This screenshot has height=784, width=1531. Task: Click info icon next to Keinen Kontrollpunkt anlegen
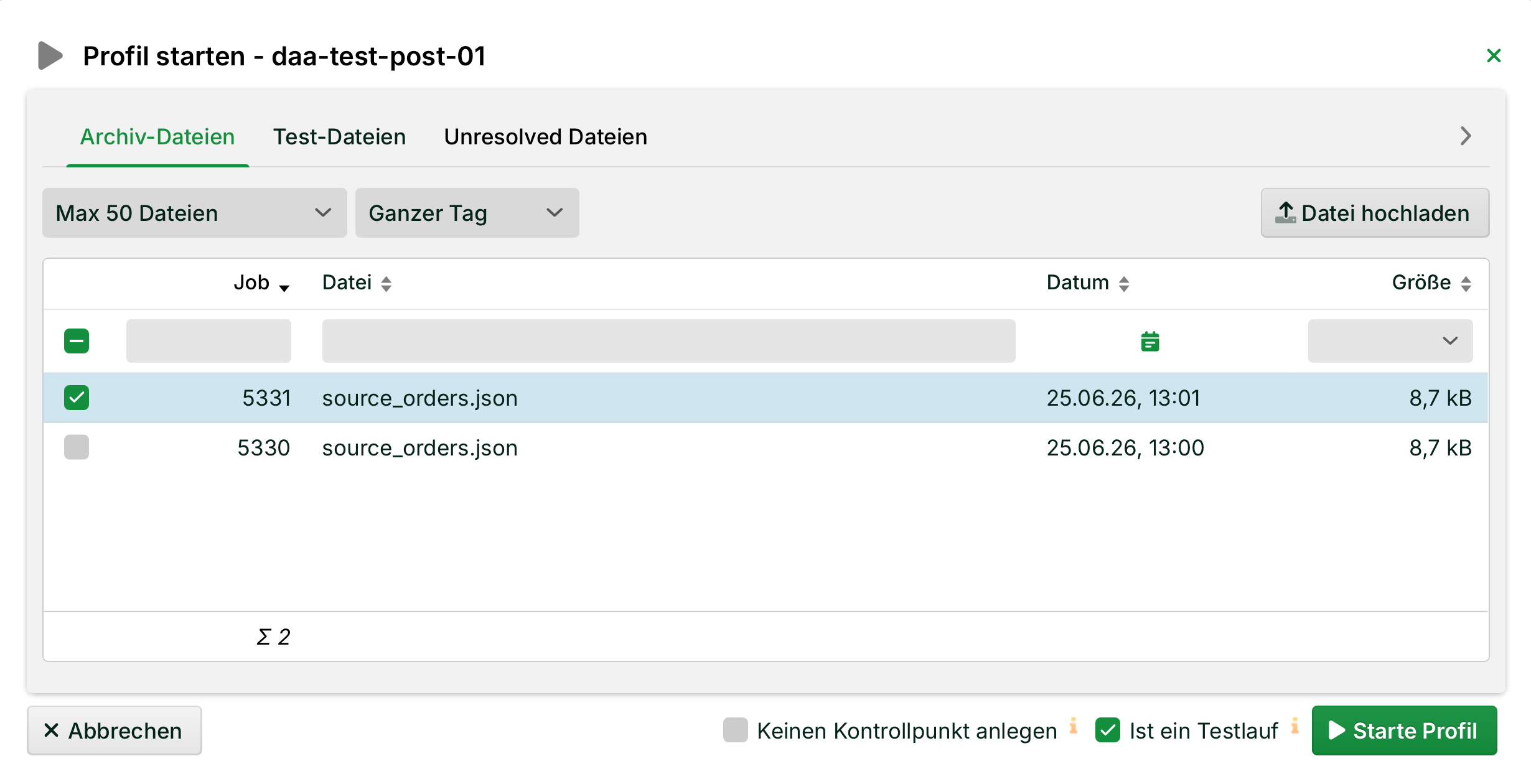pyautogui.click(x=1073, y=726)
